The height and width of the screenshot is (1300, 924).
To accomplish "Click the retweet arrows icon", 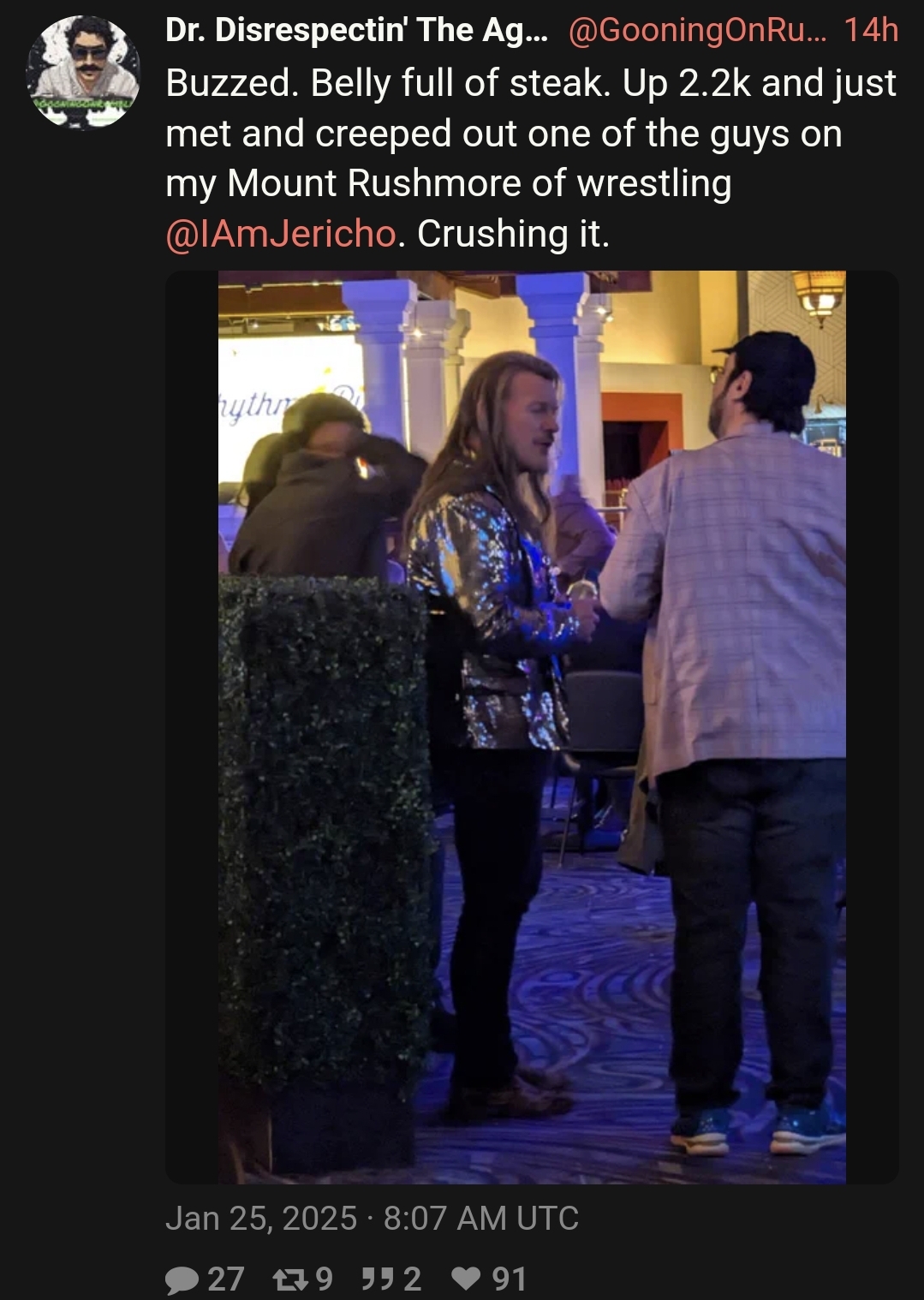I will 289,1279.
